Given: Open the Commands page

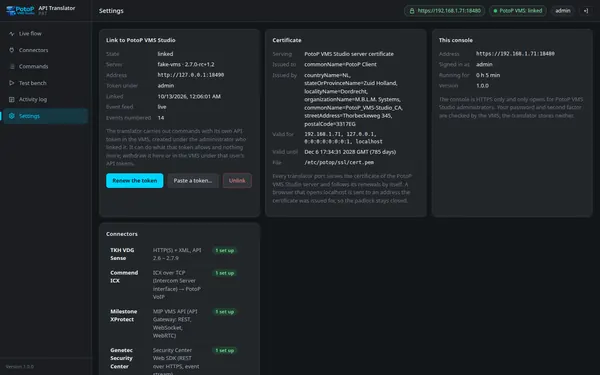Looking at the screenshot, I should pyautogui.click(x=45, y=67).
